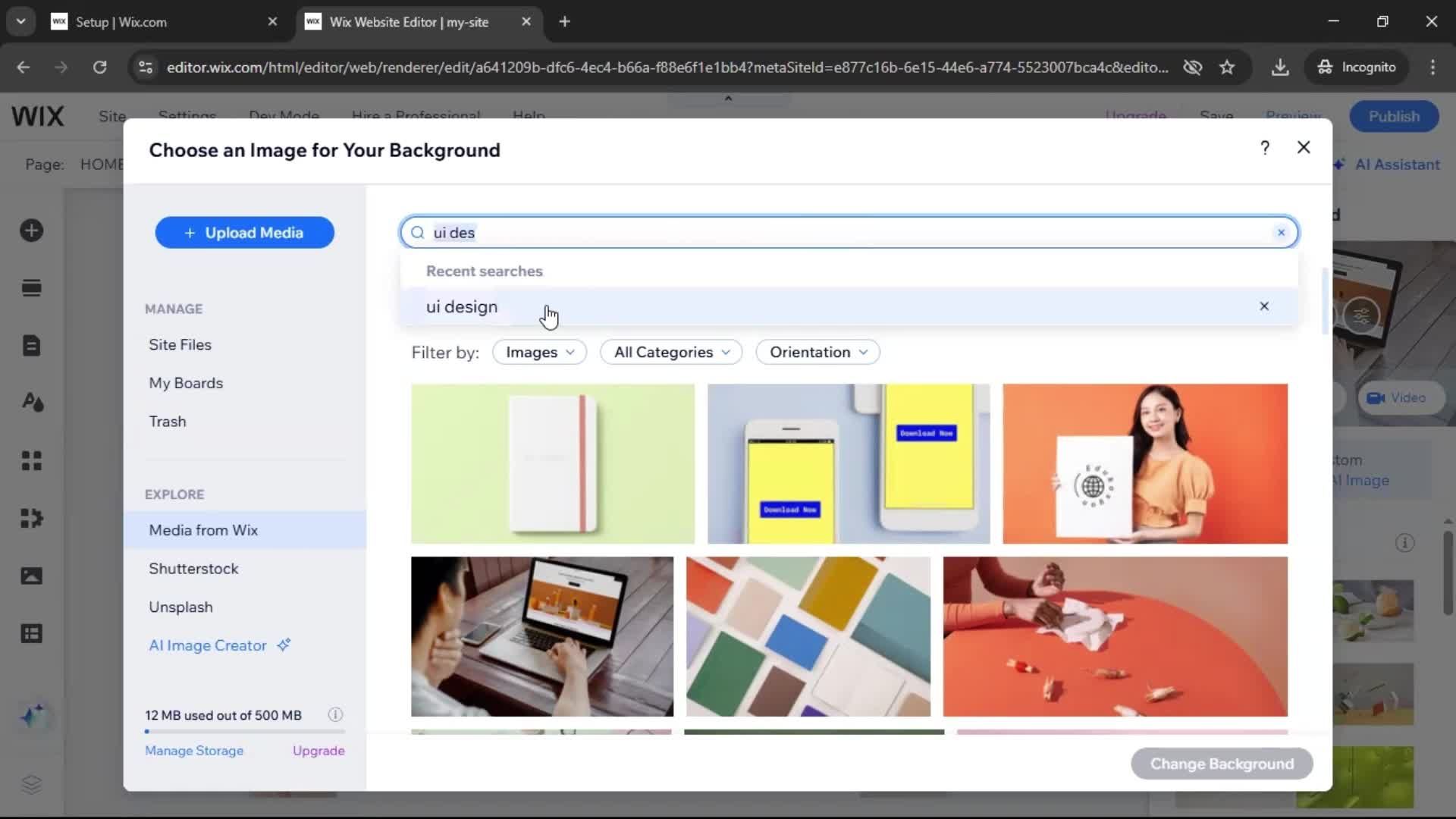Select Shutterstock in Explore section
The width and height of the screenshot is (1456, 819).
tap(193, 568)
